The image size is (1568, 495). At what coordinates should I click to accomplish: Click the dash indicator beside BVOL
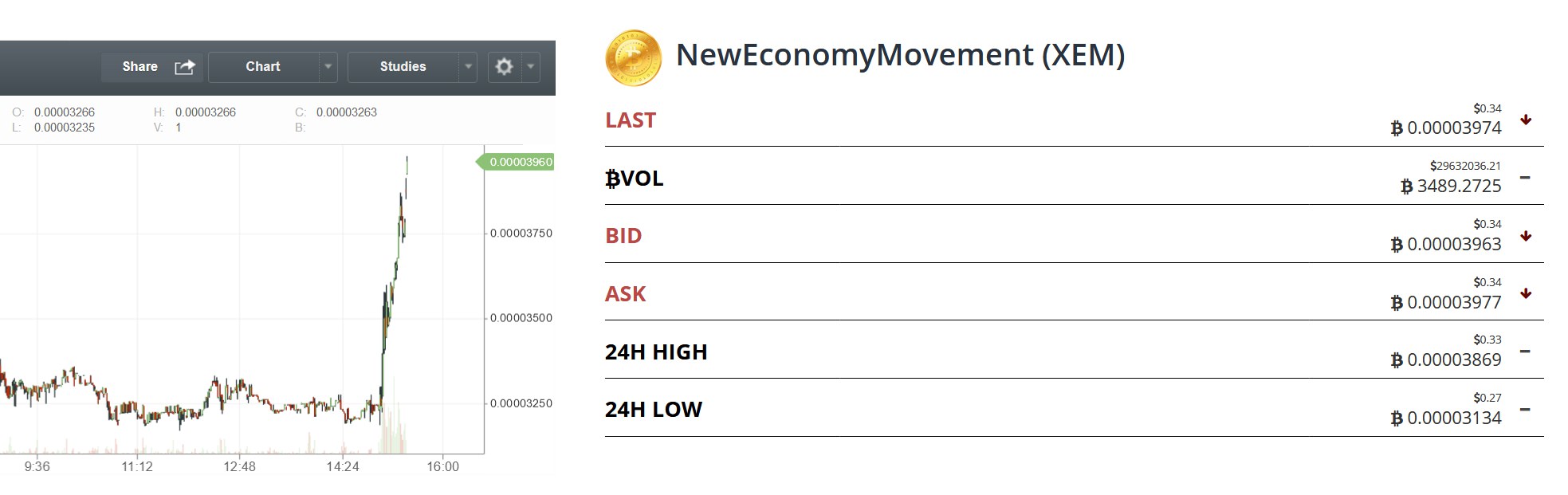click(1525, 178)
